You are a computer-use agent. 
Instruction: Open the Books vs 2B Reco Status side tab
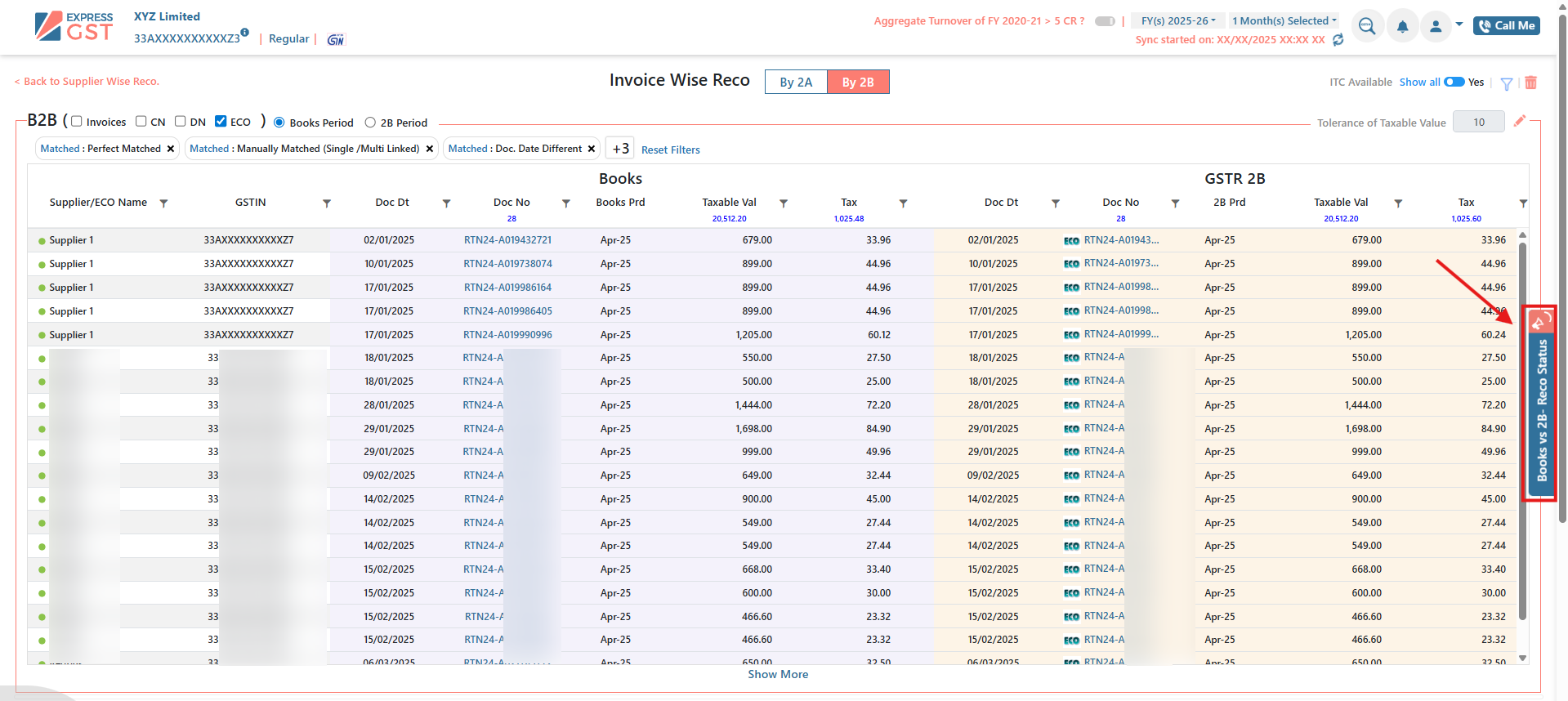(x=1541, y=404)
